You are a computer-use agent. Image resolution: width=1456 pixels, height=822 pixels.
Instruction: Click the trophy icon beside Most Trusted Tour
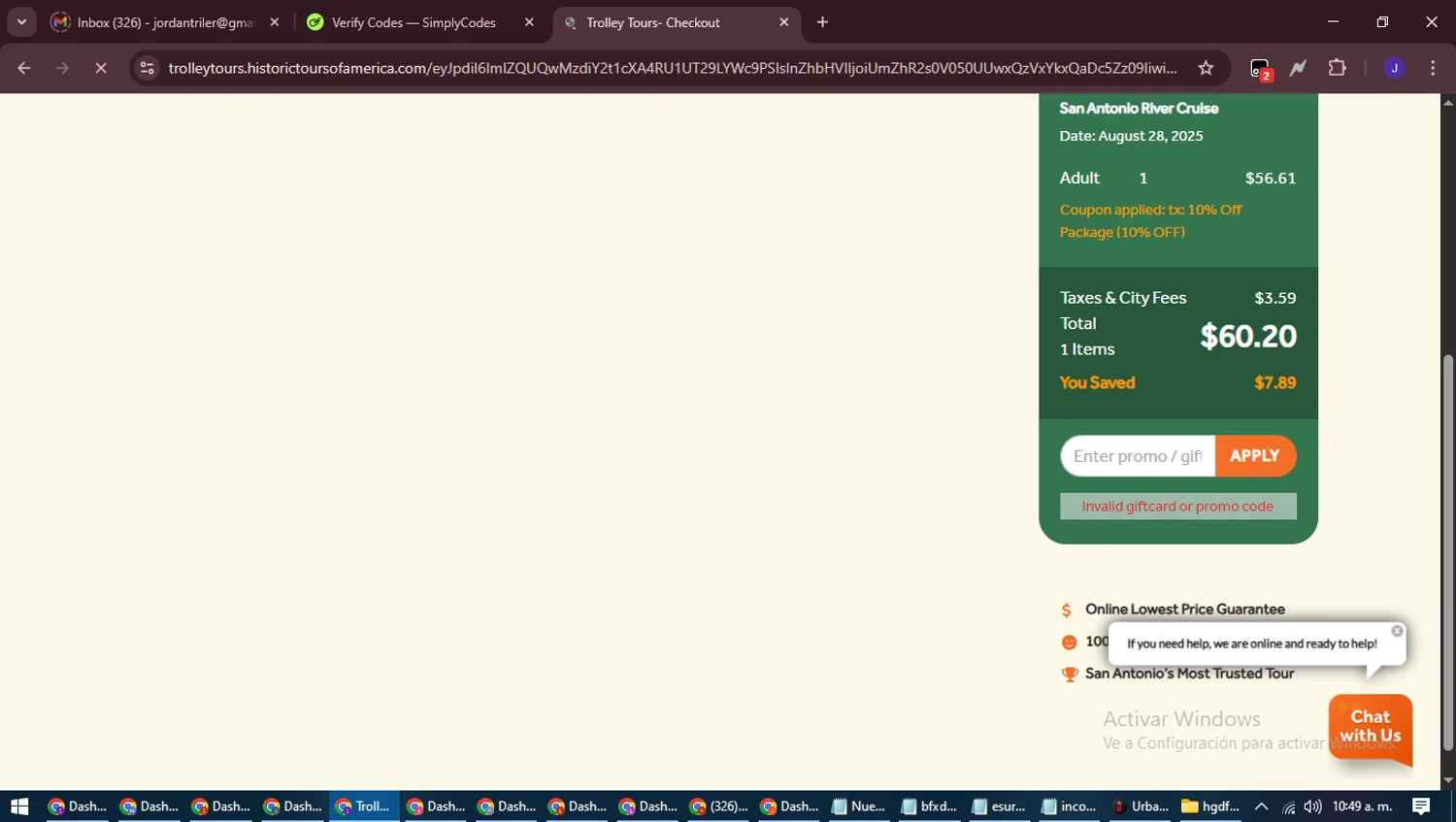click(1070, 674)
